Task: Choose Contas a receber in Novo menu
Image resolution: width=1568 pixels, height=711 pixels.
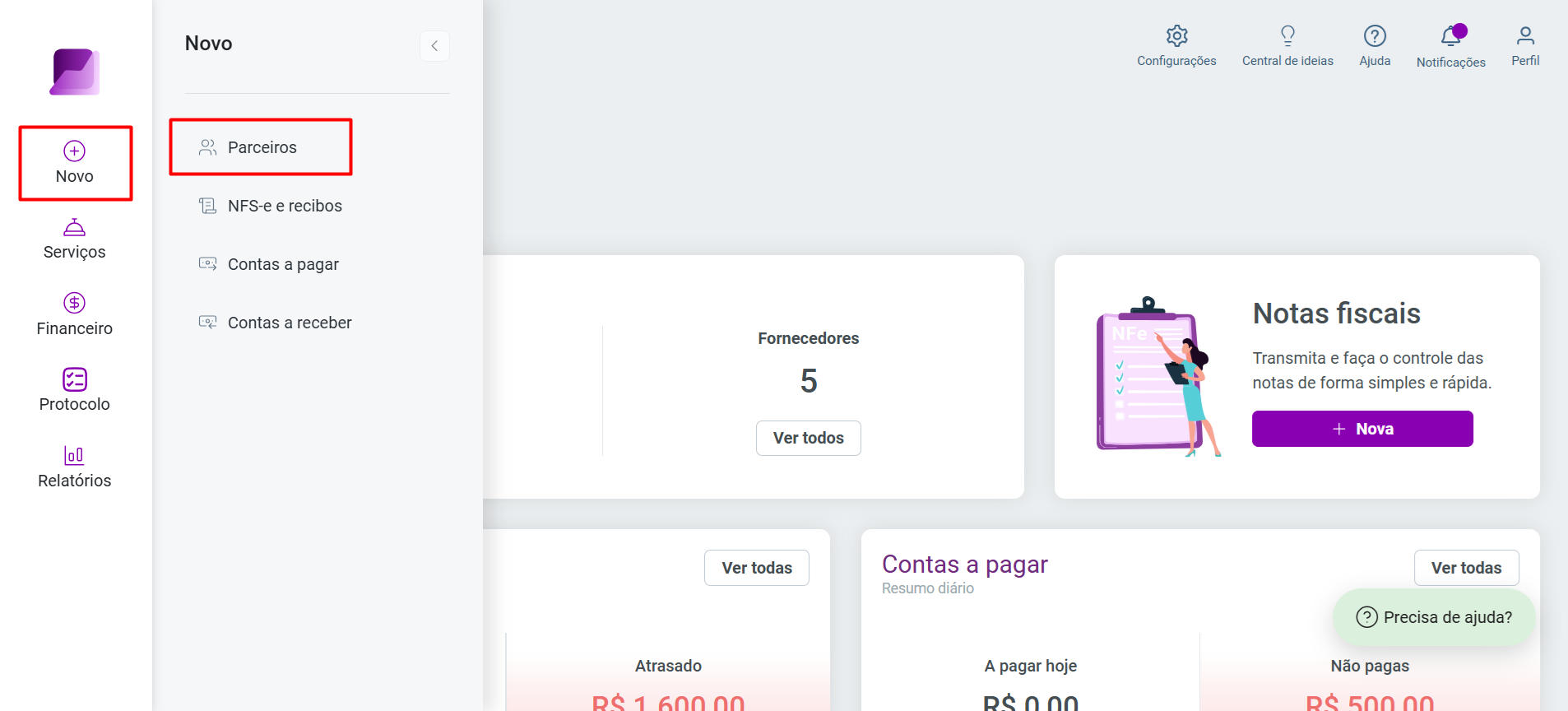Action: click(x=275, y=323)
